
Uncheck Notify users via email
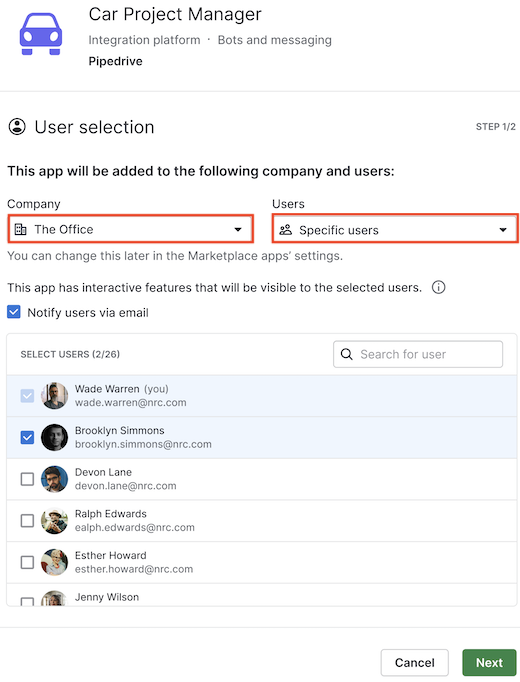[x=13, y=312]
